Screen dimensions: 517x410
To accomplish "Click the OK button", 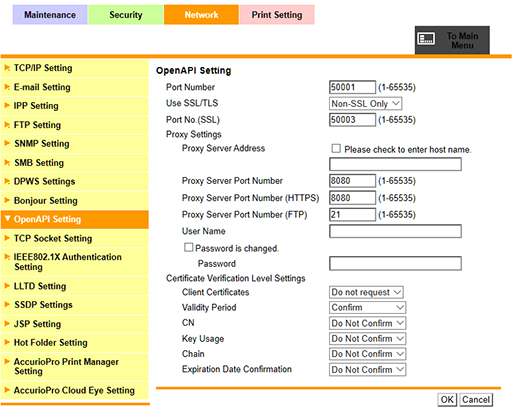I will tap(447, 399).
